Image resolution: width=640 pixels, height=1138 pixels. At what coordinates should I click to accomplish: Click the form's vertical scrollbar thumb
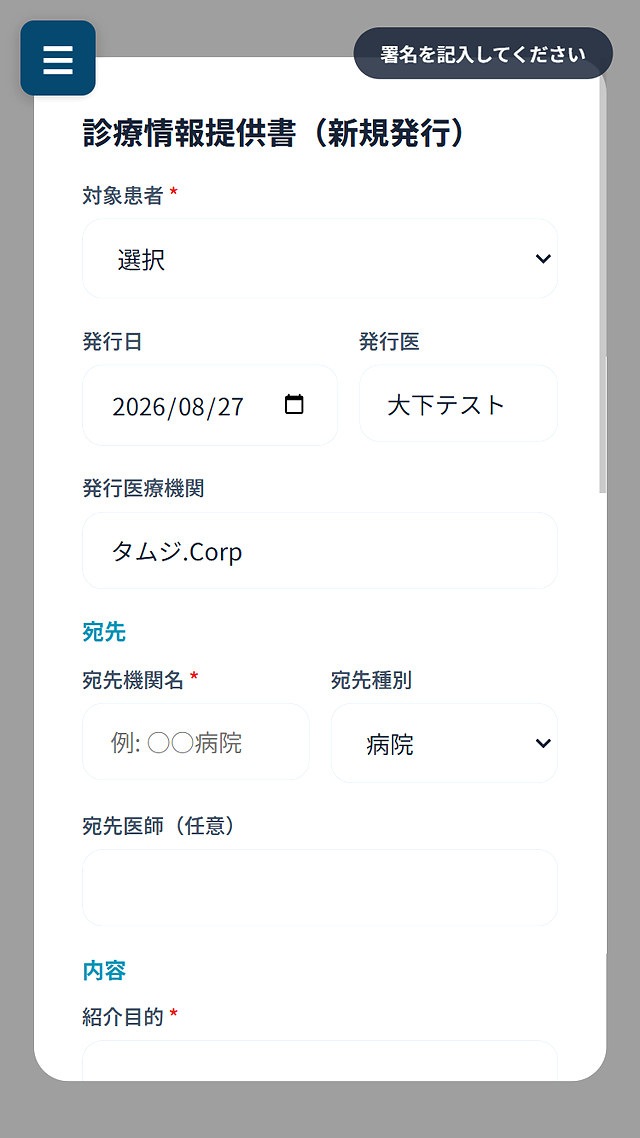602,283
